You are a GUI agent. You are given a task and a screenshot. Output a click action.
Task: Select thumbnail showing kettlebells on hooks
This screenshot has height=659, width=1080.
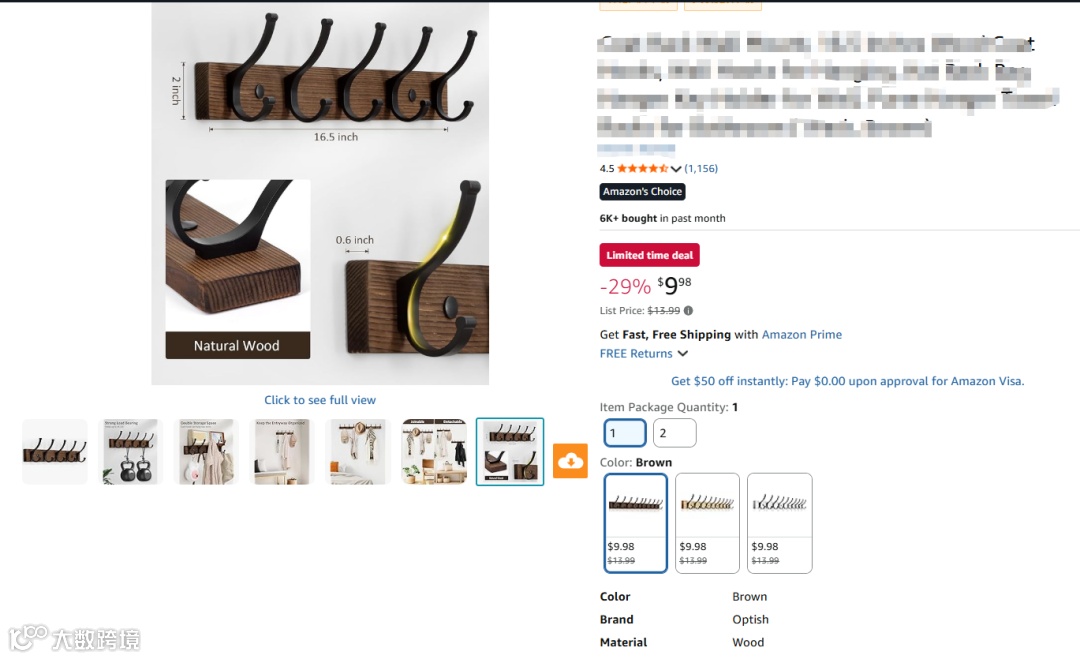131,452
